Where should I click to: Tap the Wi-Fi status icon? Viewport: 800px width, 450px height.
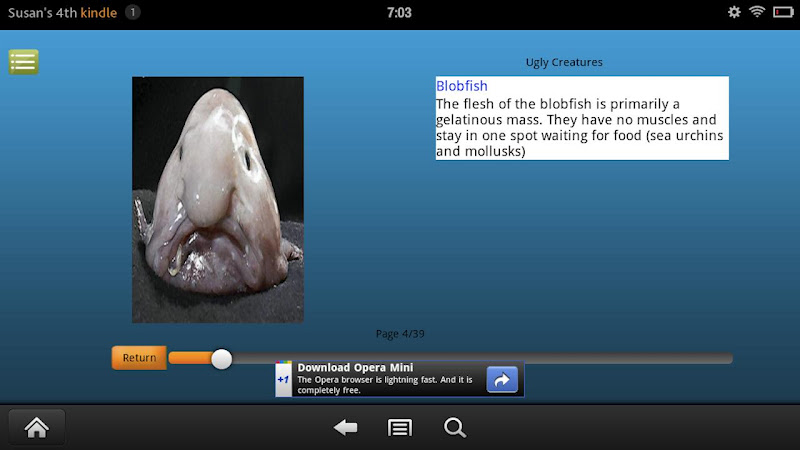point(757,12)
